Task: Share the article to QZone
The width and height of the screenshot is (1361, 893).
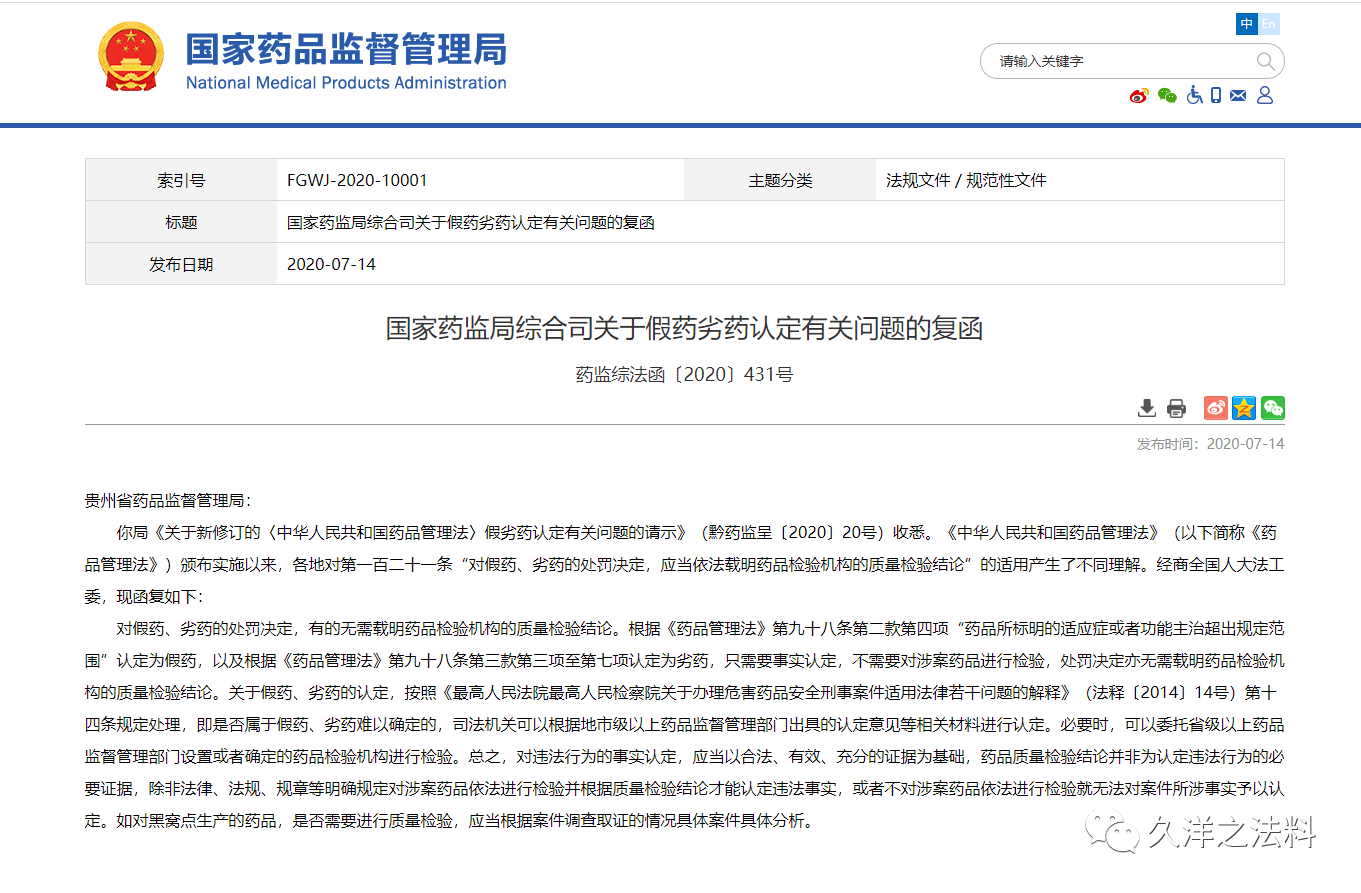Action: pos(1243,408)
